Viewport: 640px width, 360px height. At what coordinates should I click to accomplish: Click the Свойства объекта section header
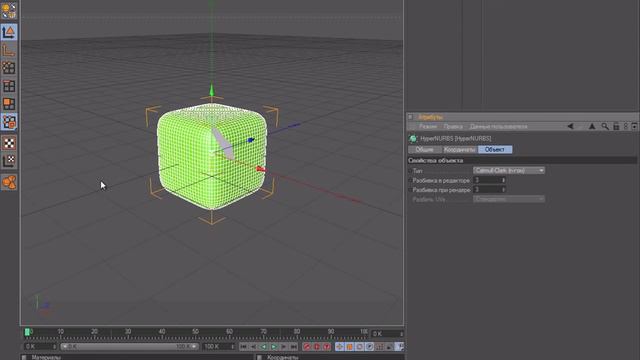[x=522, y=160]
